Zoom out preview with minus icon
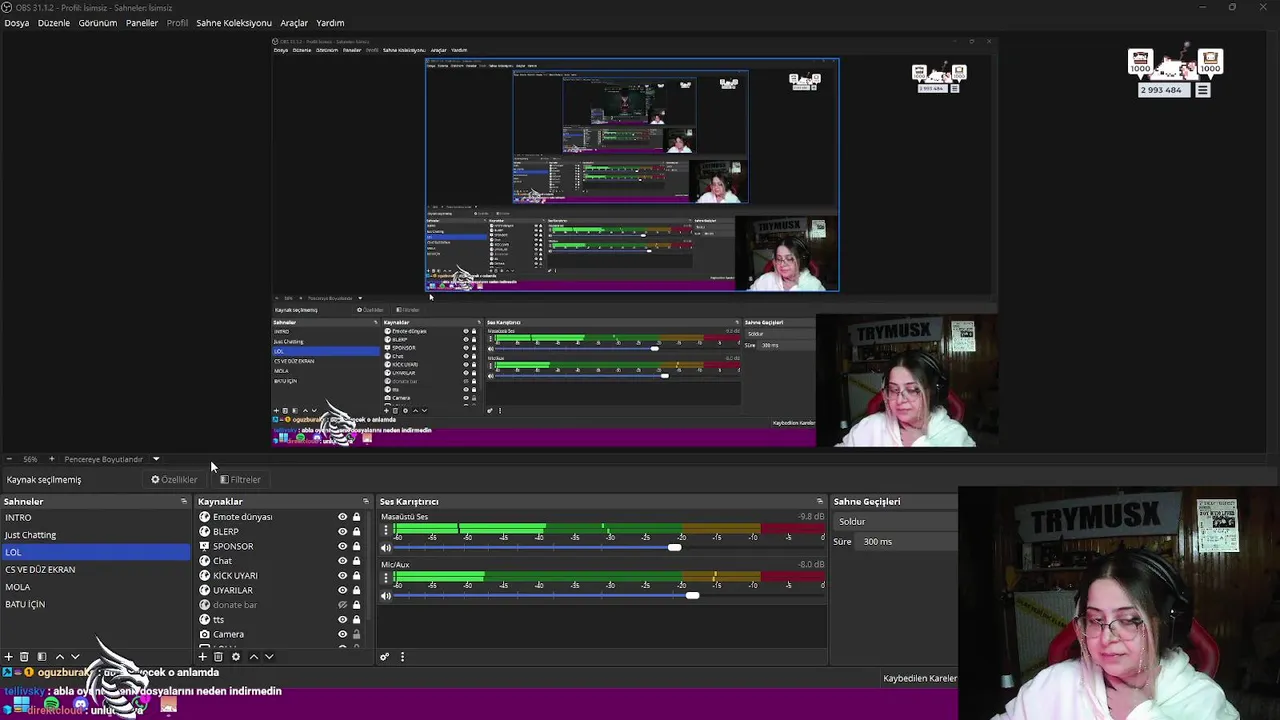The image size is (1280, 720). point(9,459)
